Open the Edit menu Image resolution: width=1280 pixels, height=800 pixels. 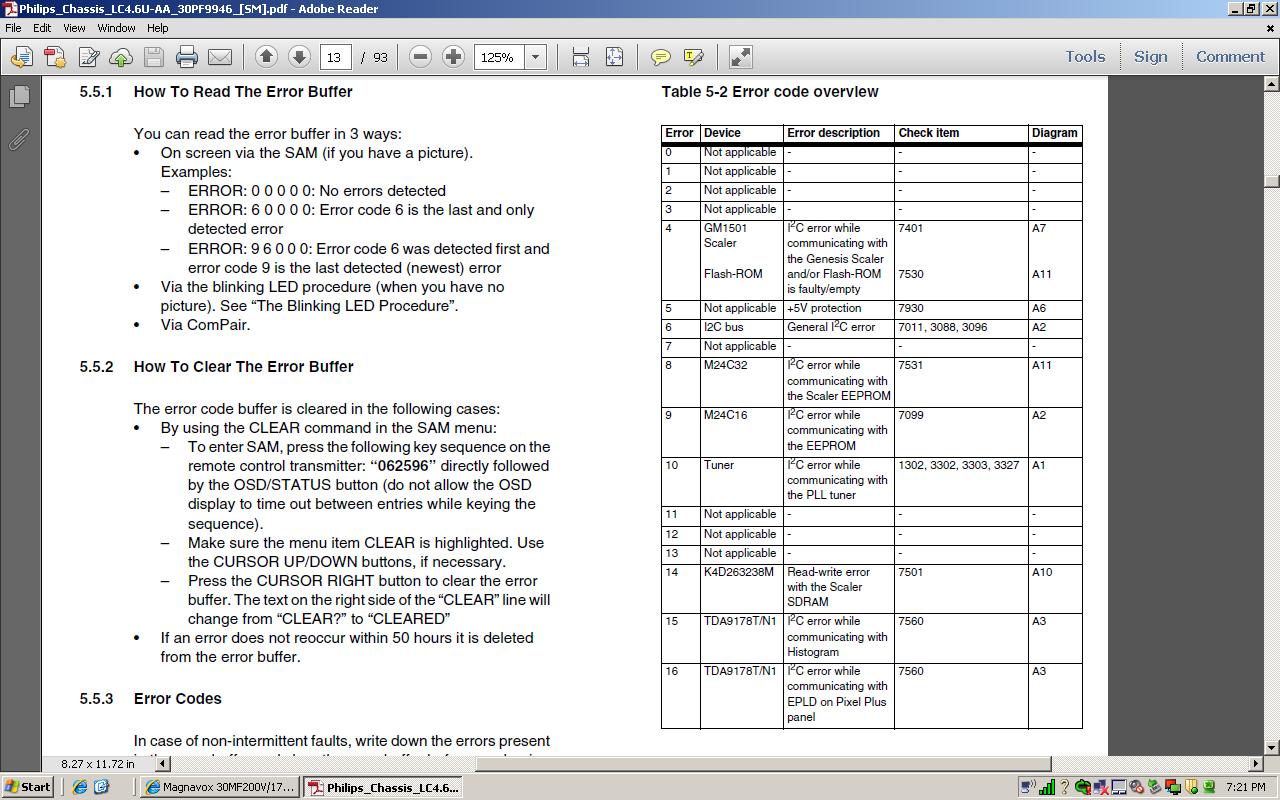pyautogui.click(x=42, y=28)
